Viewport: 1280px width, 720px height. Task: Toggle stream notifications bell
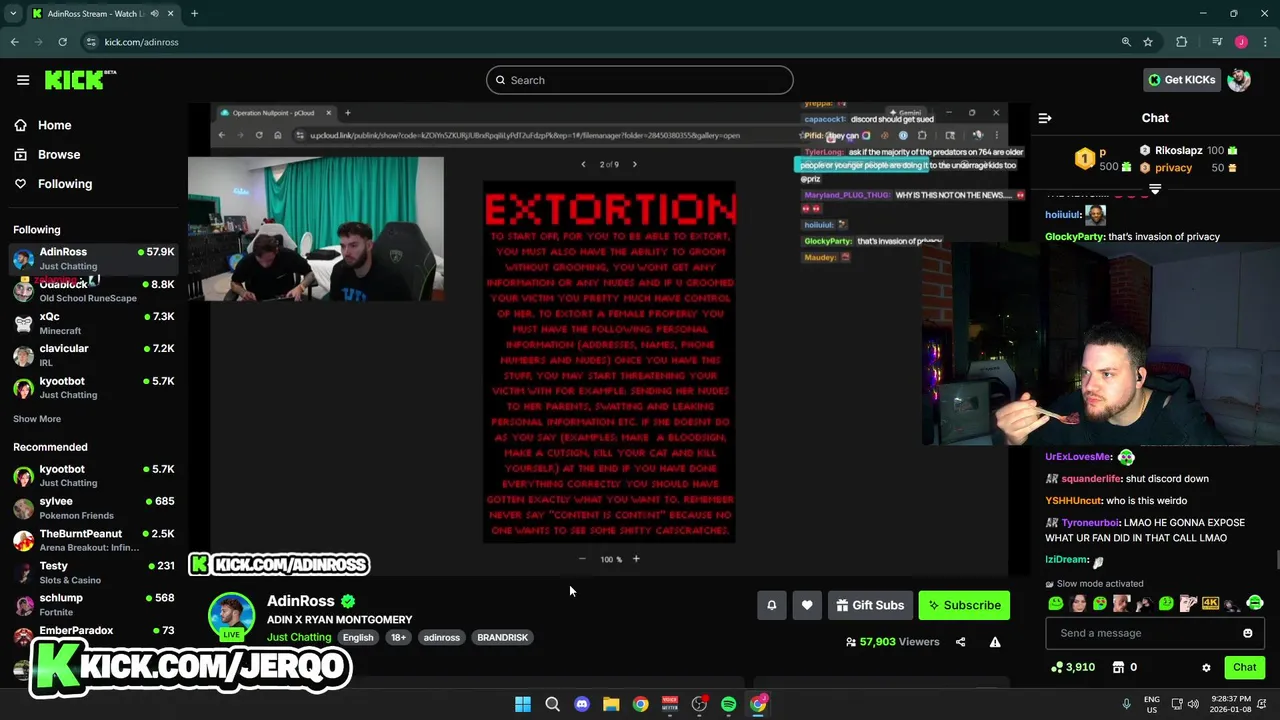pos(771,605)
